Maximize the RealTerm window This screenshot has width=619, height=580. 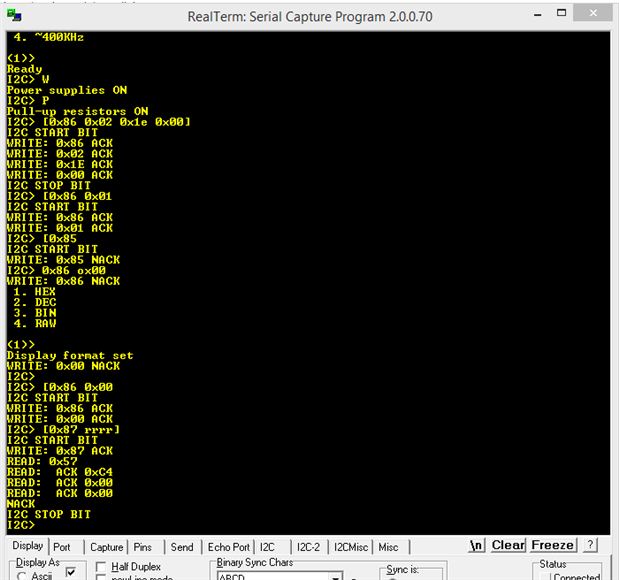[561, 13]
